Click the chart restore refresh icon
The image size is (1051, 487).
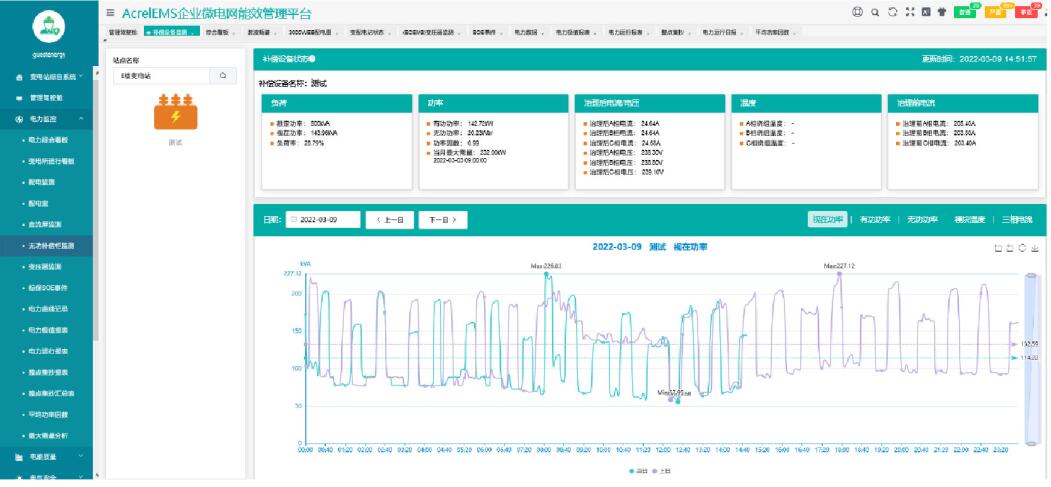(x=1022, y=247)
